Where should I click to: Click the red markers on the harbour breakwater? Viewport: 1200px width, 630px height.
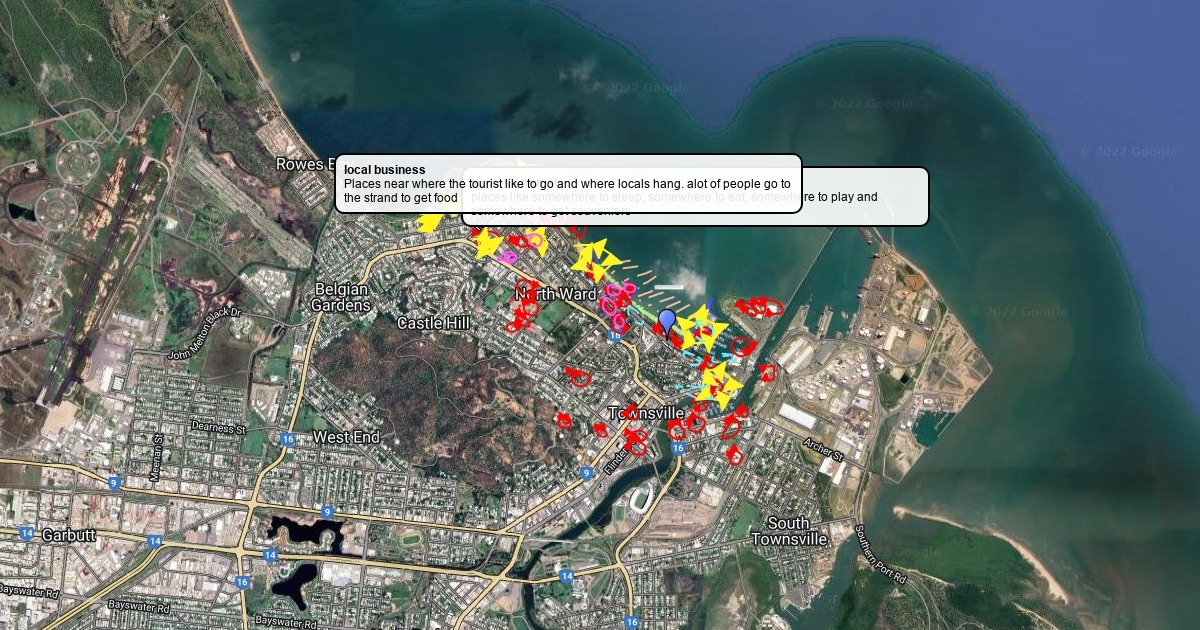(760, 306)
